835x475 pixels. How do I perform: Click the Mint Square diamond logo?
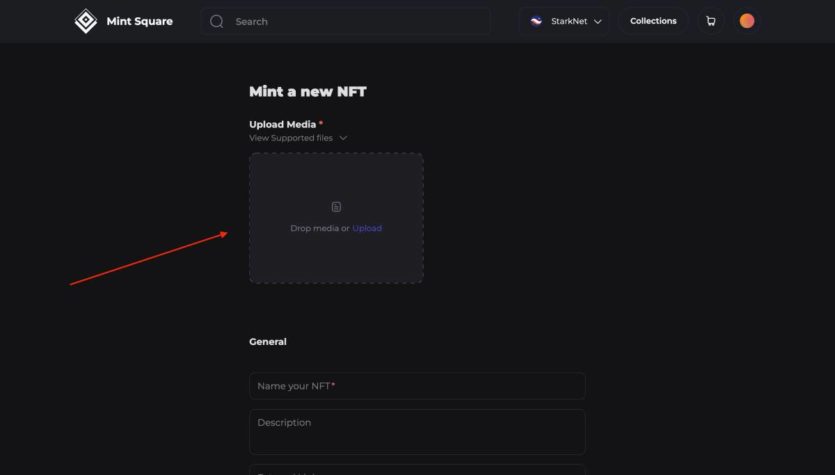[x=86, y=21]
